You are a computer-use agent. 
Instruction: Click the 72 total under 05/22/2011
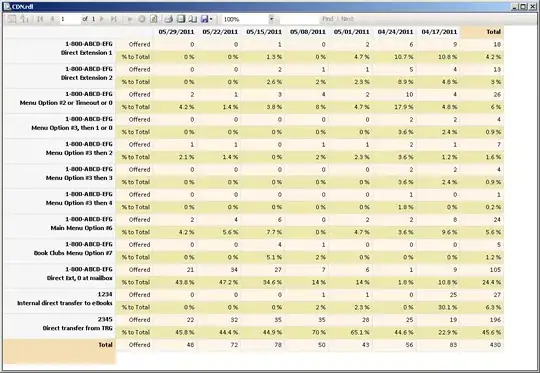click(234, 345)
